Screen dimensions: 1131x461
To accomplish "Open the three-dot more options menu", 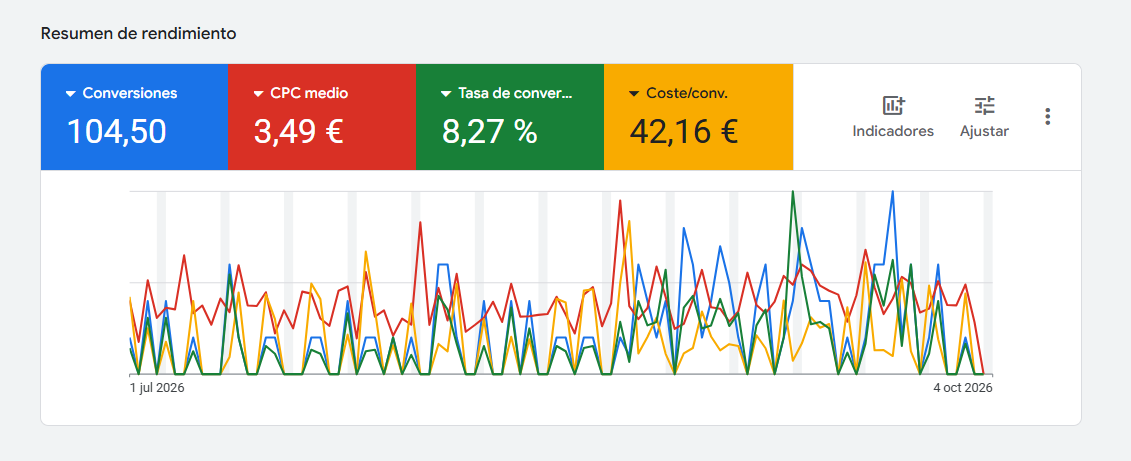I will (1047, 117).
